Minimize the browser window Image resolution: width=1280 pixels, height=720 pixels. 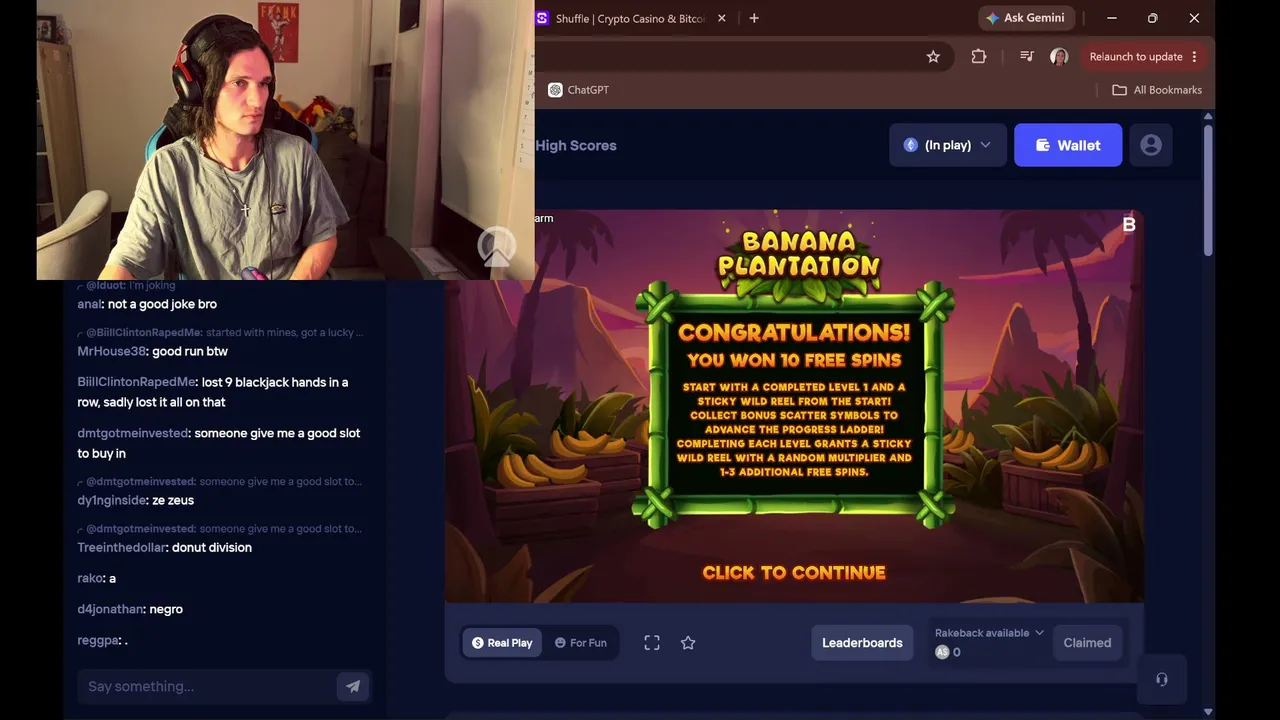(1112, 18)
